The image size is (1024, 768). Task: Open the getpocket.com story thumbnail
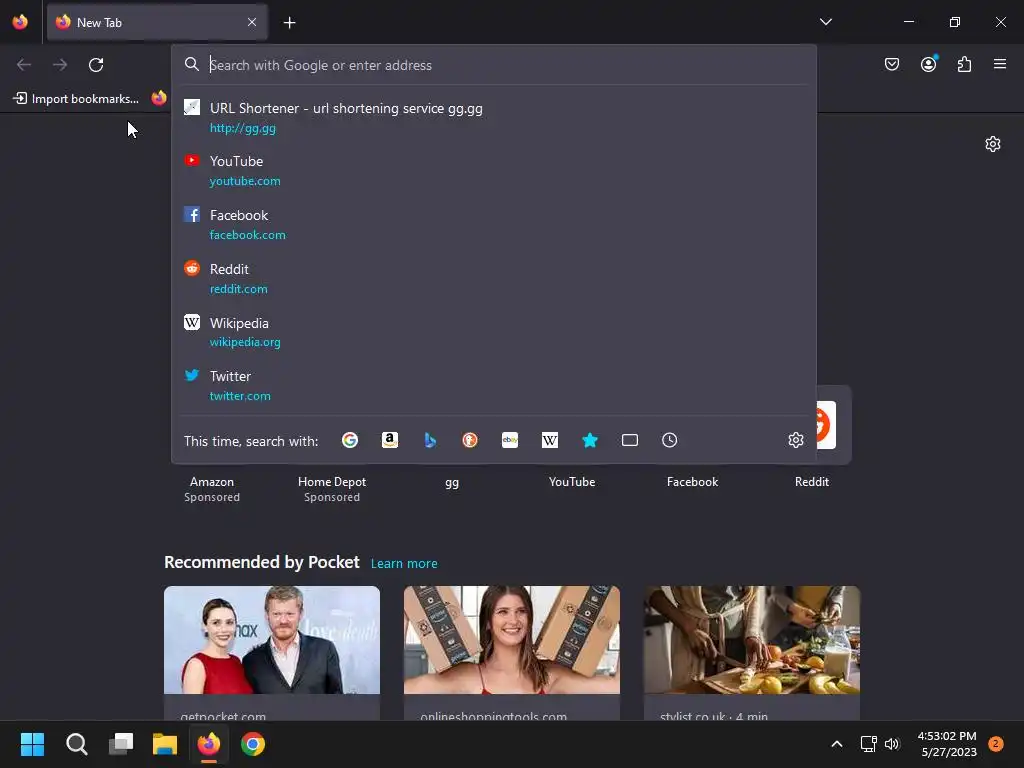coord(272,640)
